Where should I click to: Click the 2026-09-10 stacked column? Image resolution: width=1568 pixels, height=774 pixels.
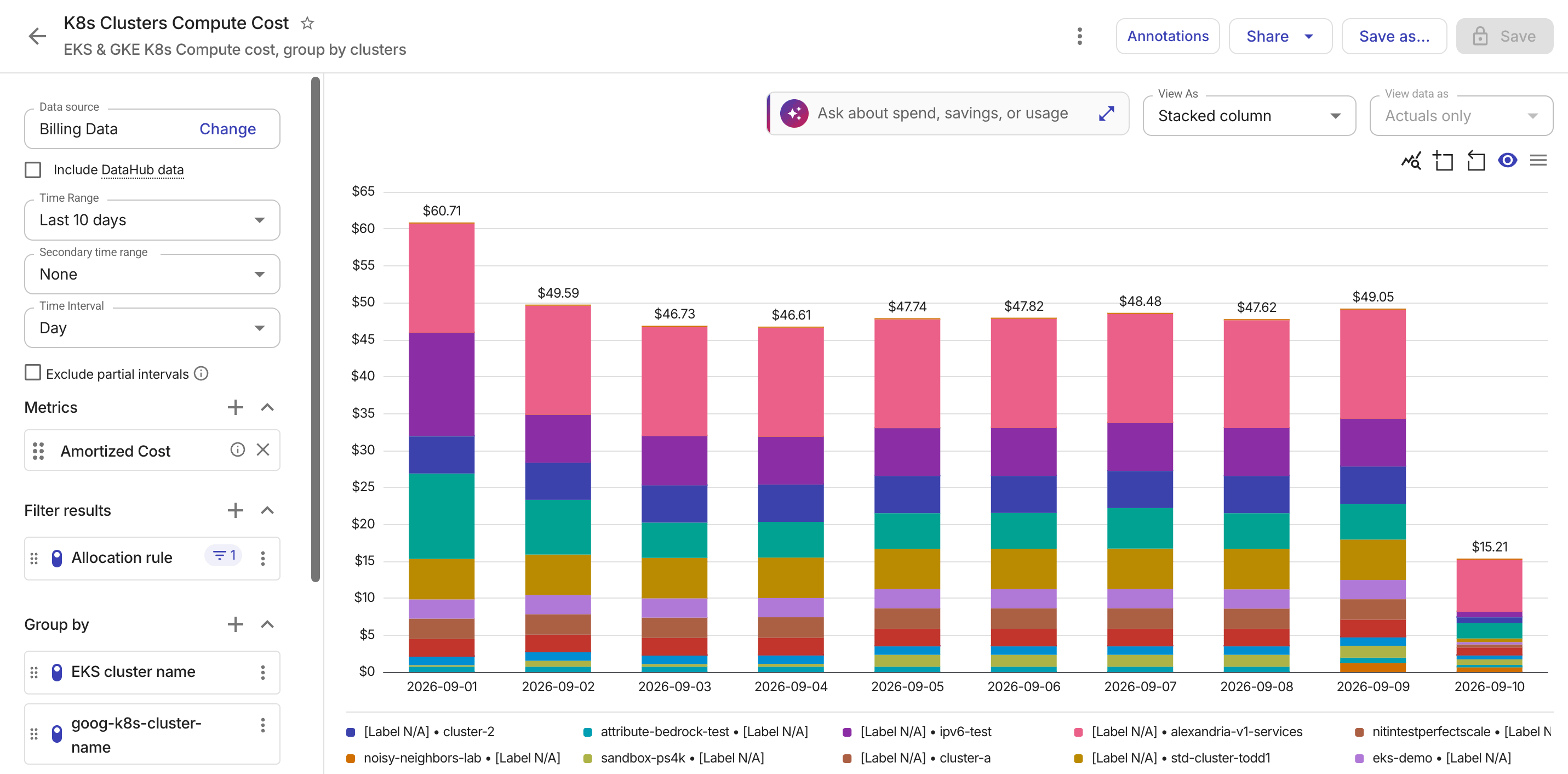click(1489, 615)
